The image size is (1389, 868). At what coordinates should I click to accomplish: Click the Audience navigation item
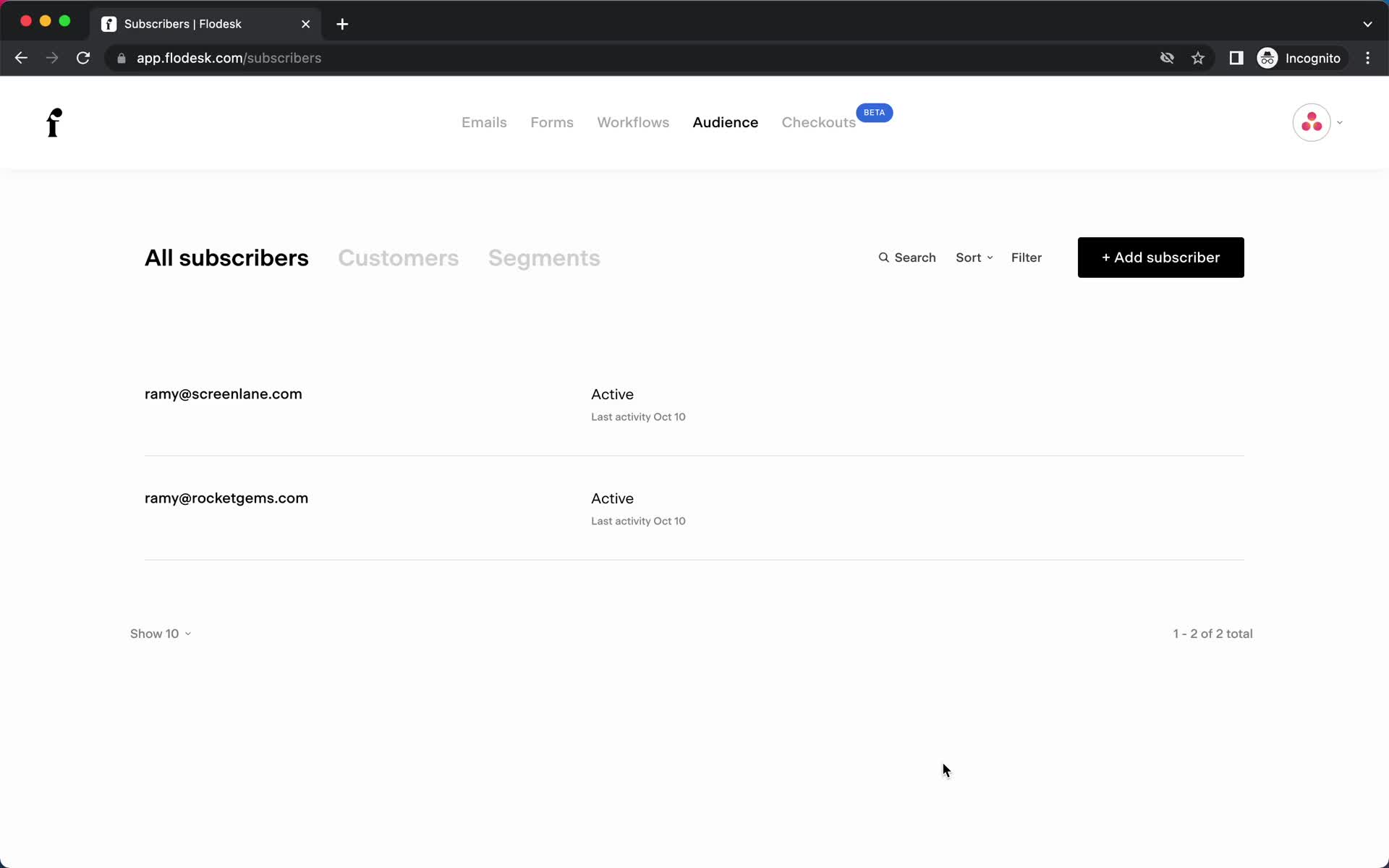(725, 122)
